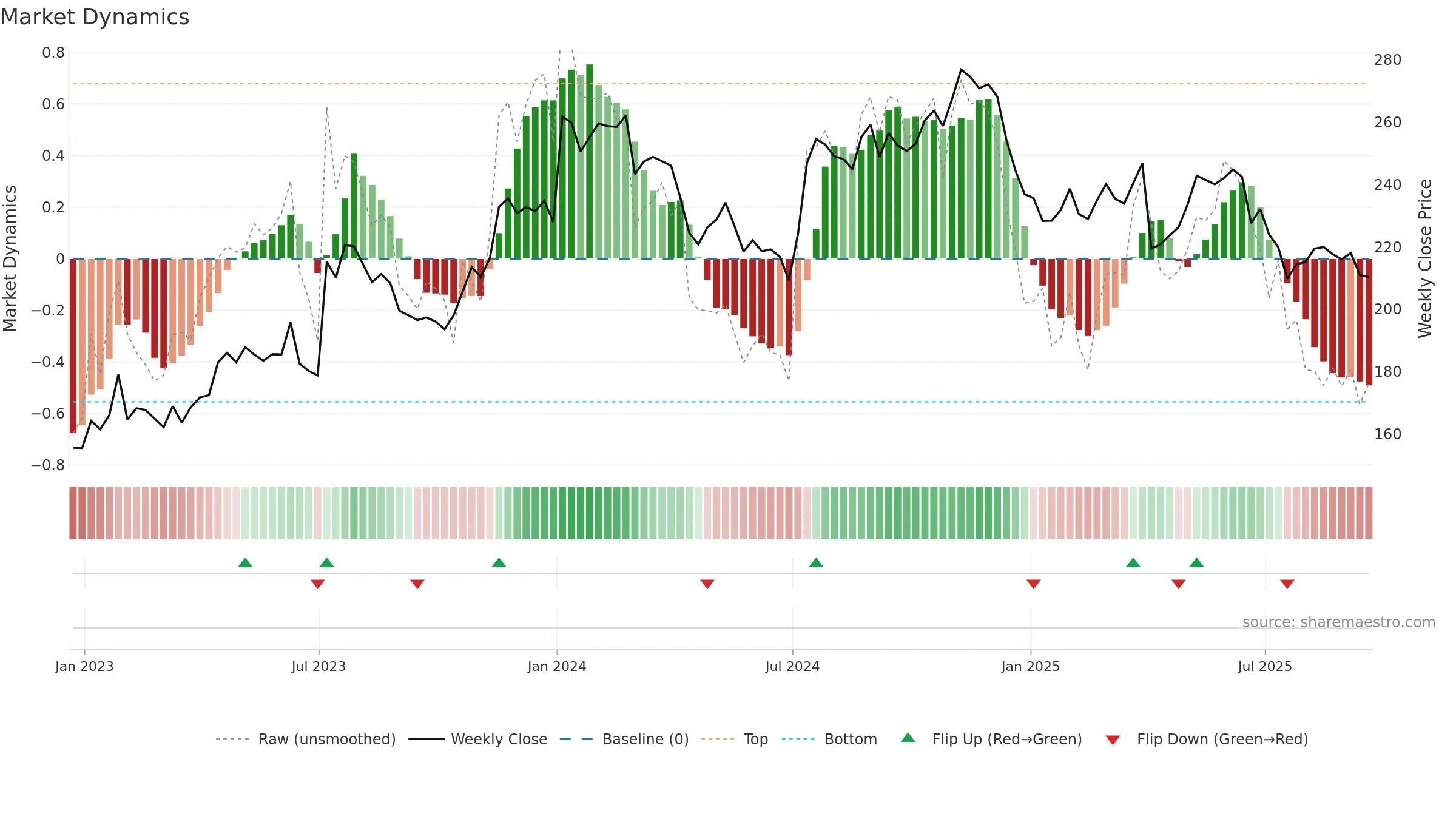Click the solid black line sample in the legend
This screenshot has width=1456, height=819.
tap(426, 739)
